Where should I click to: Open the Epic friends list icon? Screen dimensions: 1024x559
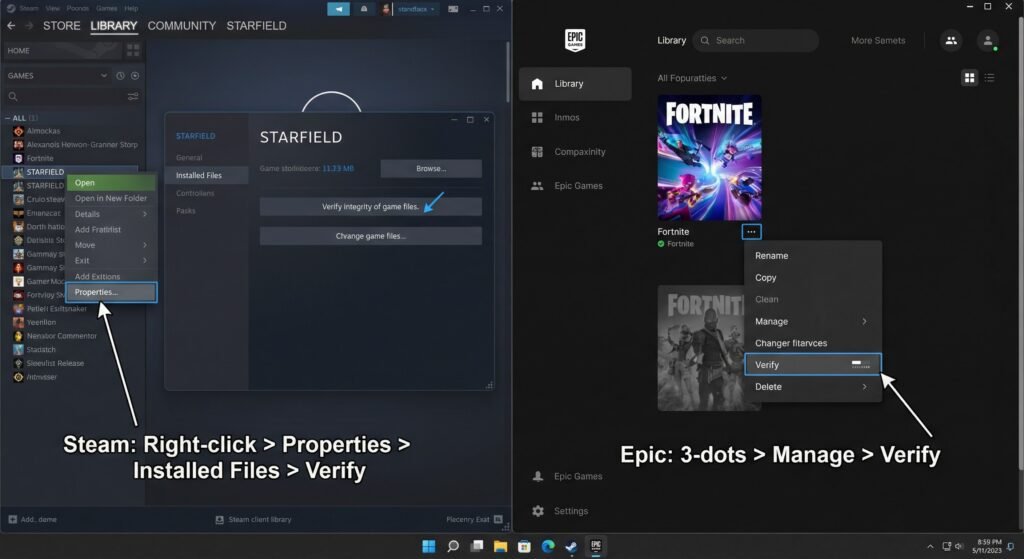950,41
